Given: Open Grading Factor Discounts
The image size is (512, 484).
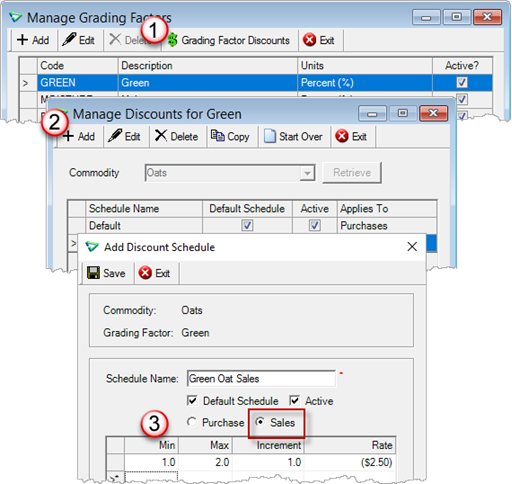Looking at the screenshot, I should (229, 40).
